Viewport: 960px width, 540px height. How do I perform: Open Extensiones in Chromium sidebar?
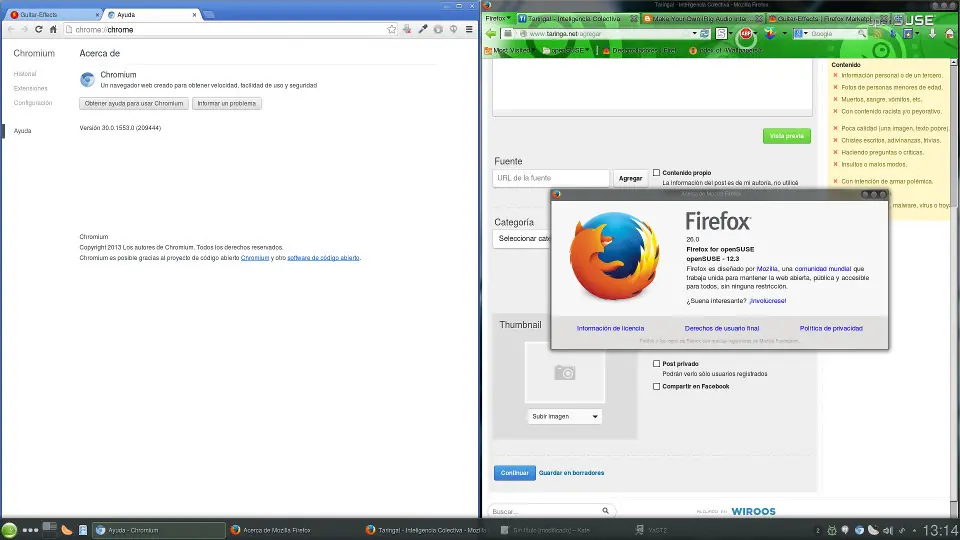pyautogui.click(x=31, y=88)
